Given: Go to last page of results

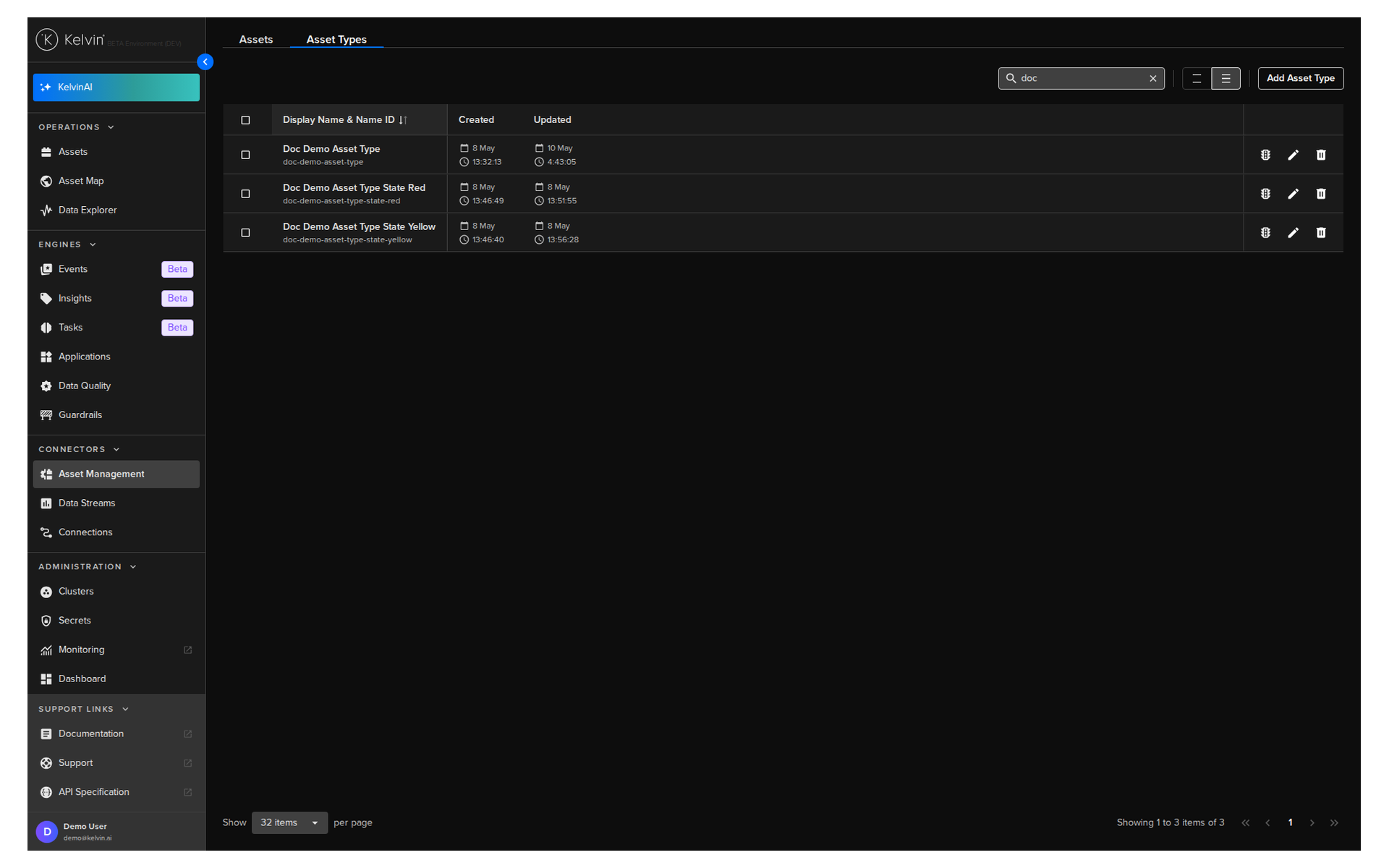Looking at the screenshot, I should (x=1334, y=823).
